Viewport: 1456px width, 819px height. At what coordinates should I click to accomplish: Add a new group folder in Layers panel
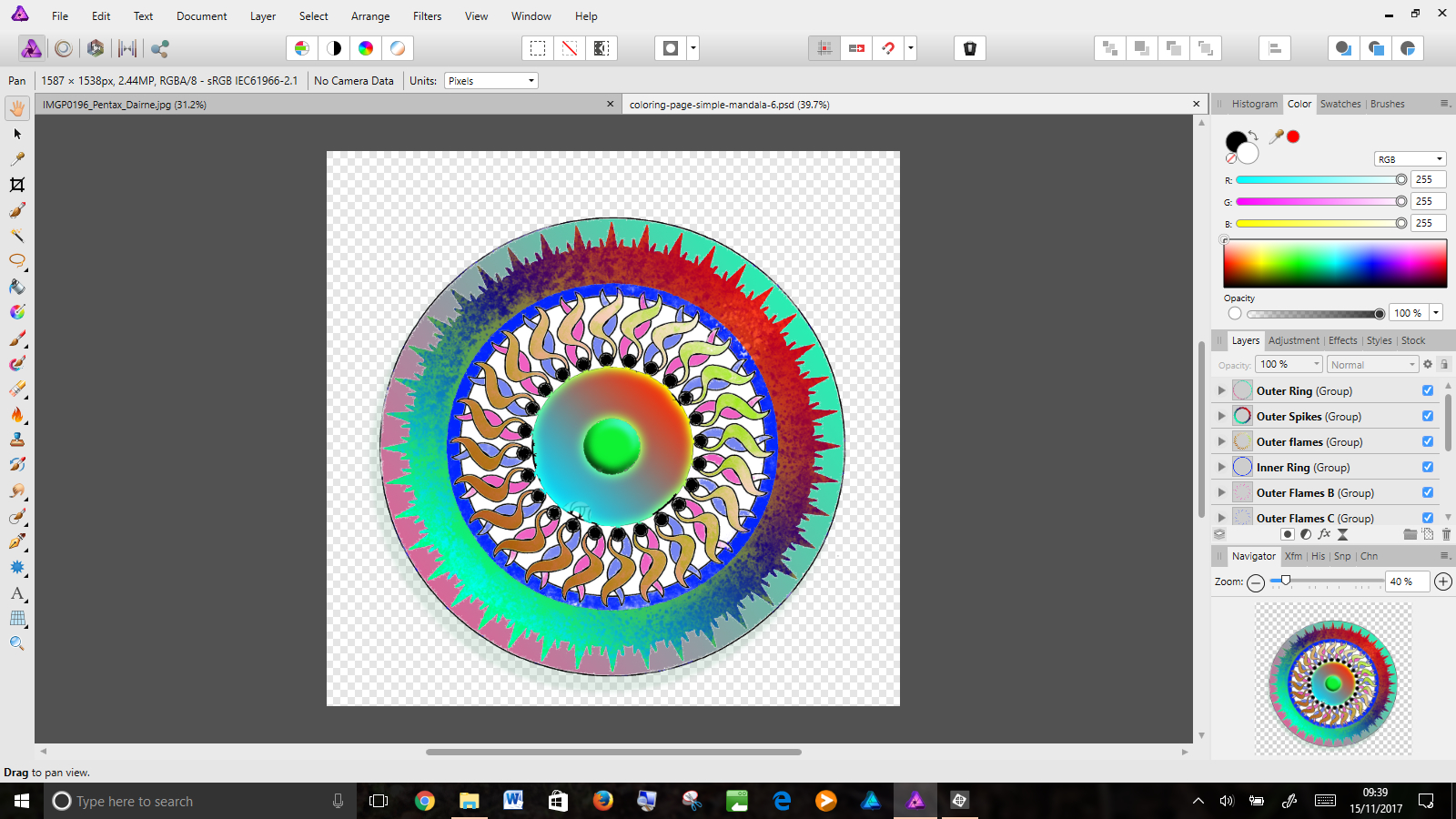pyautogui.click(x=1410, y=534)
